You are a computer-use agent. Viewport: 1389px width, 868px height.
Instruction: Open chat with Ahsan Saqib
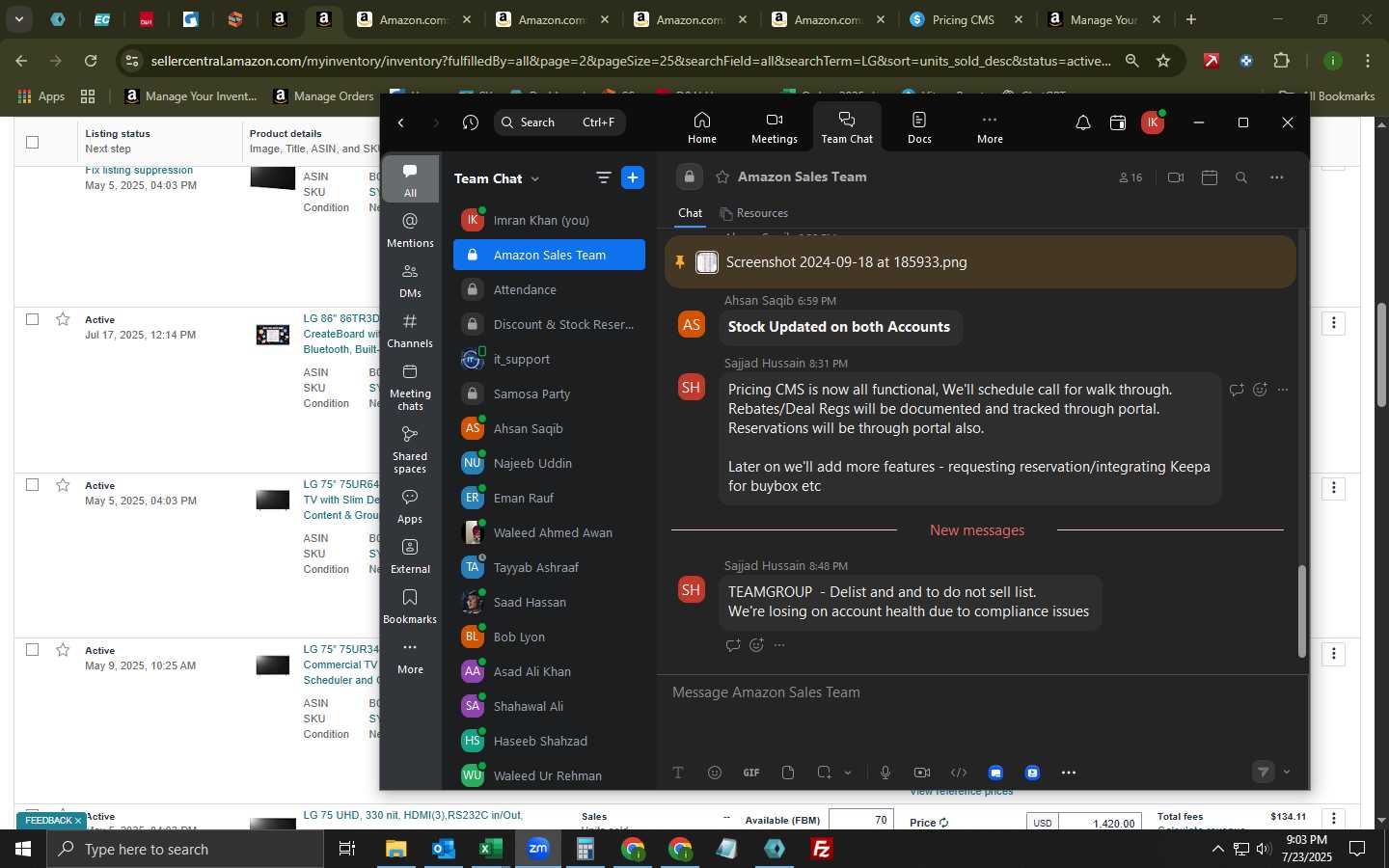tap(549, 428)
